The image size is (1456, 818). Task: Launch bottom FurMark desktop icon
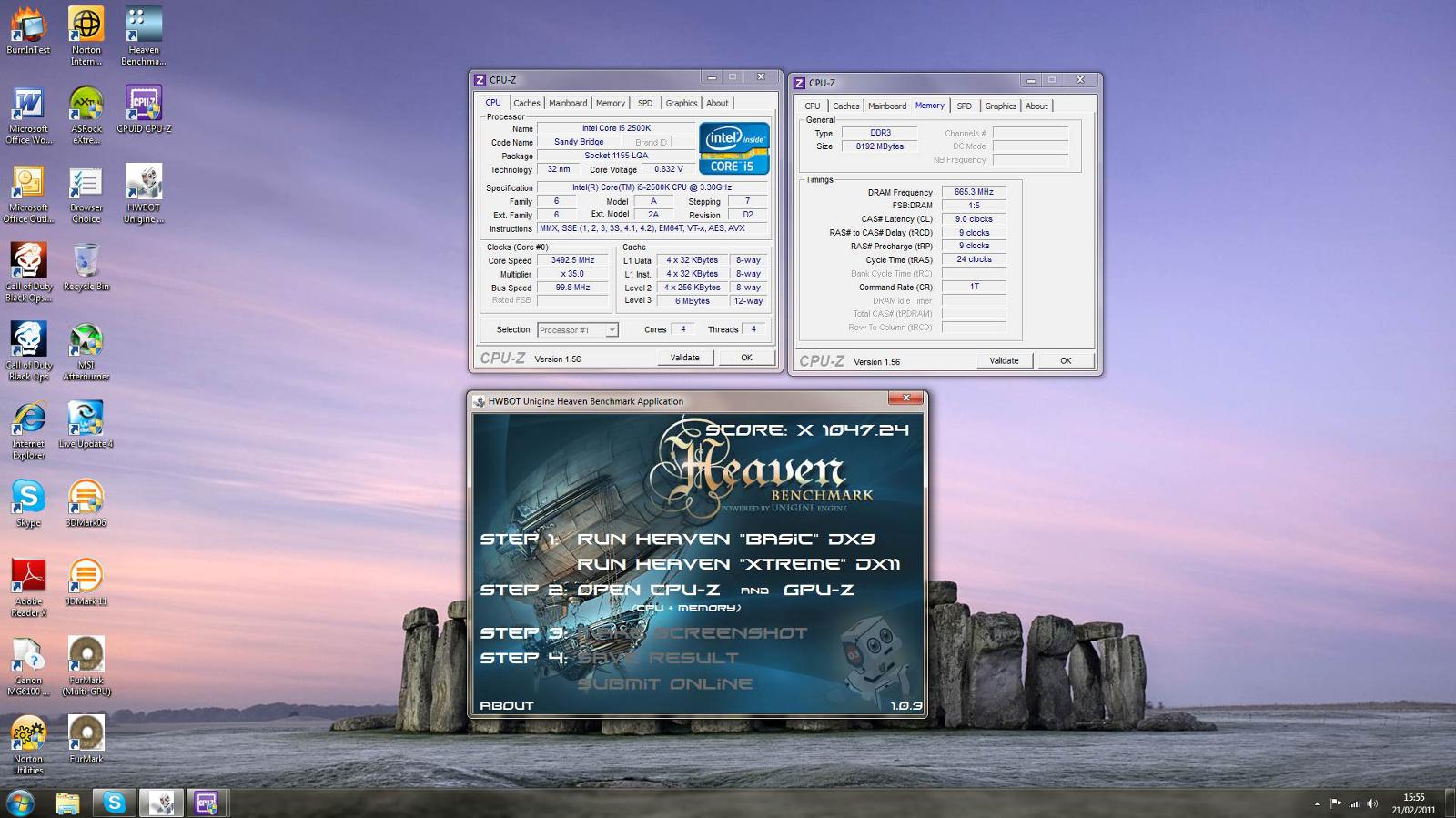point(86,740)
